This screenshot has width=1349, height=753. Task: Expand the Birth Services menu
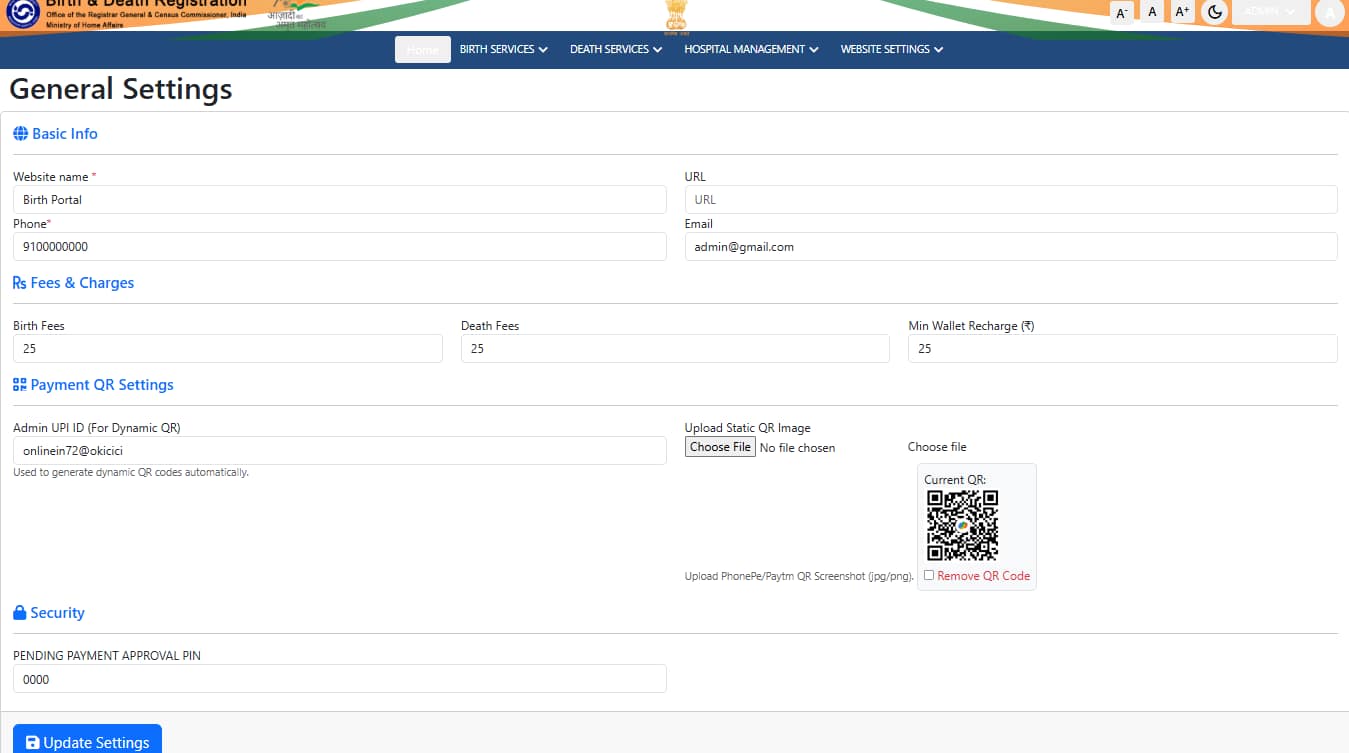point(503,49)
